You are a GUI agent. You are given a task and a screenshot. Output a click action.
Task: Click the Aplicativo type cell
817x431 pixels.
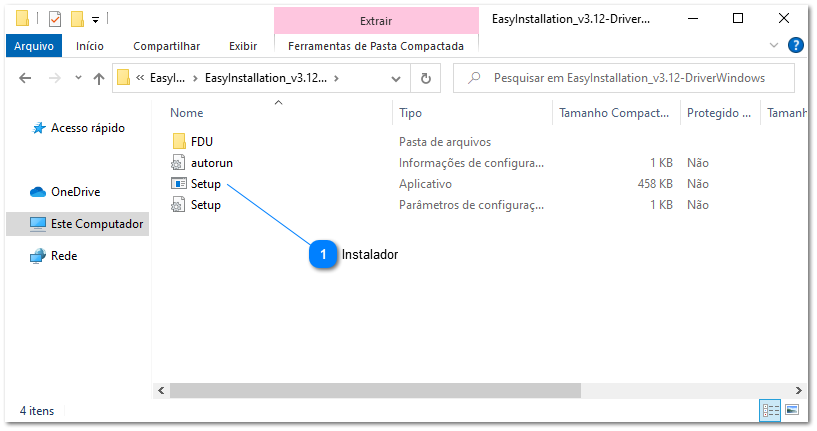pyautogui.click(x=425, y=184)
